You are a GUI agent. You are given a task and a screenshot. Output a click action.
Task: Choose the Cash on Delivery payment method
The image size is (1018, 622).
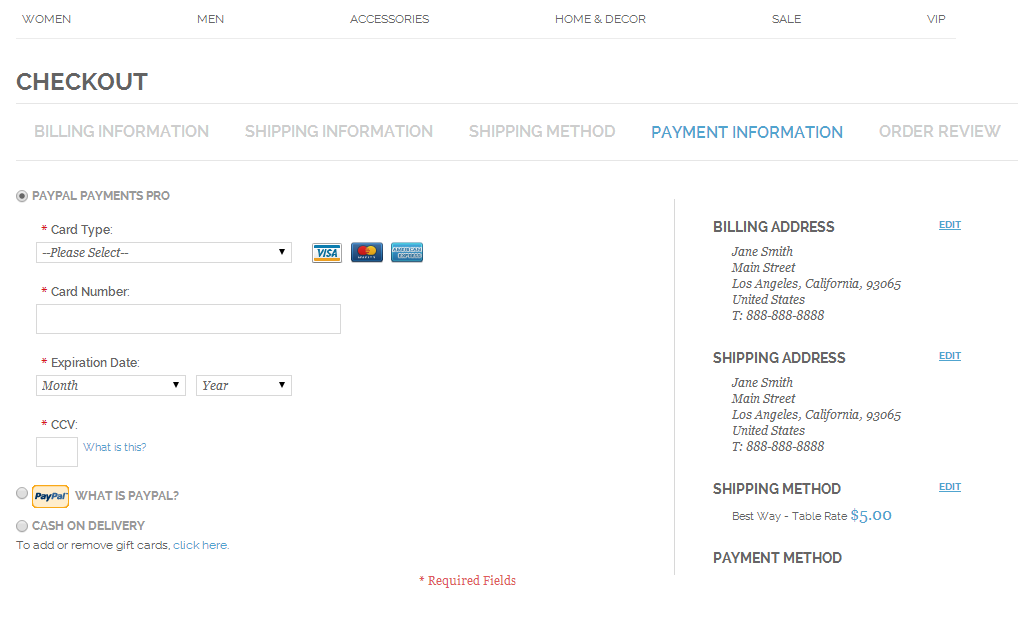[21, 525]
